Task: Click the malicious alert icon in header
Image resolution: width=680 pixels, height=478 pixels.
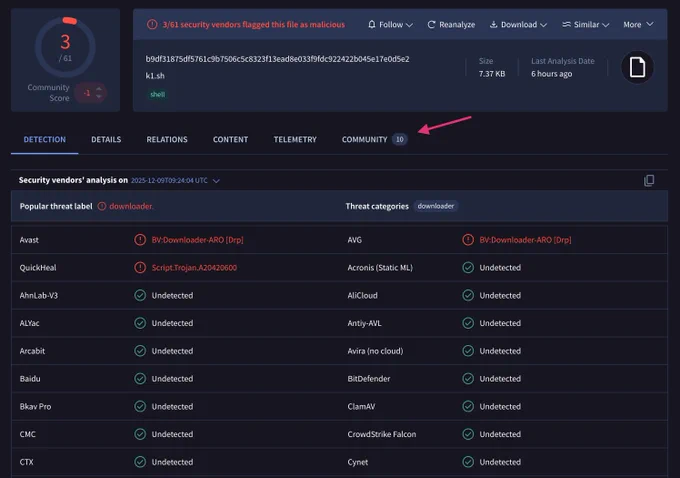Action: coord(152,25)
